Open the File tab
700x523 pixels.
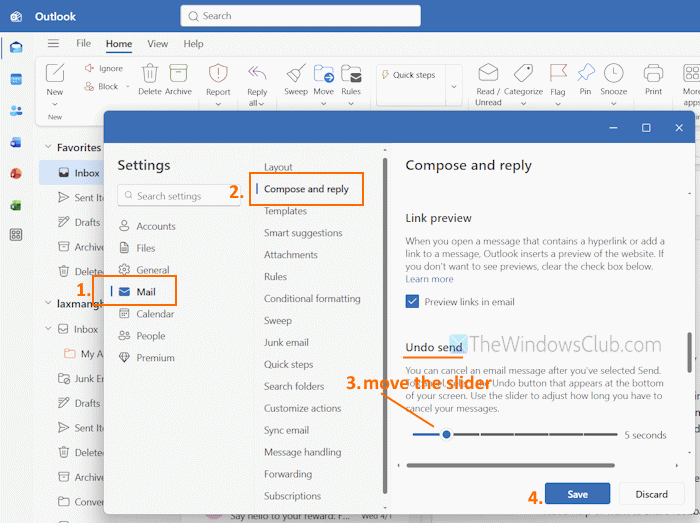[83, 43]
